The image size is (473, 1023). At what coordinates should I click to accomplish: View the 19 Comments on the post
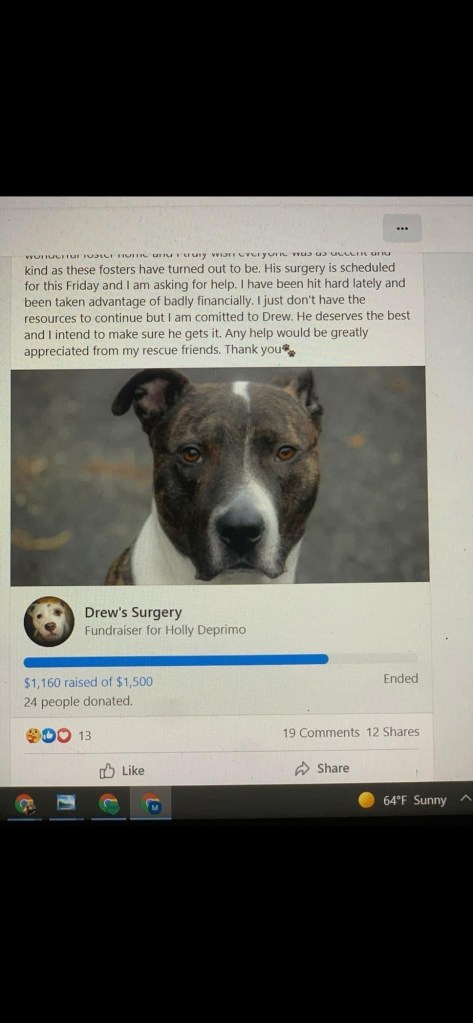321,733
